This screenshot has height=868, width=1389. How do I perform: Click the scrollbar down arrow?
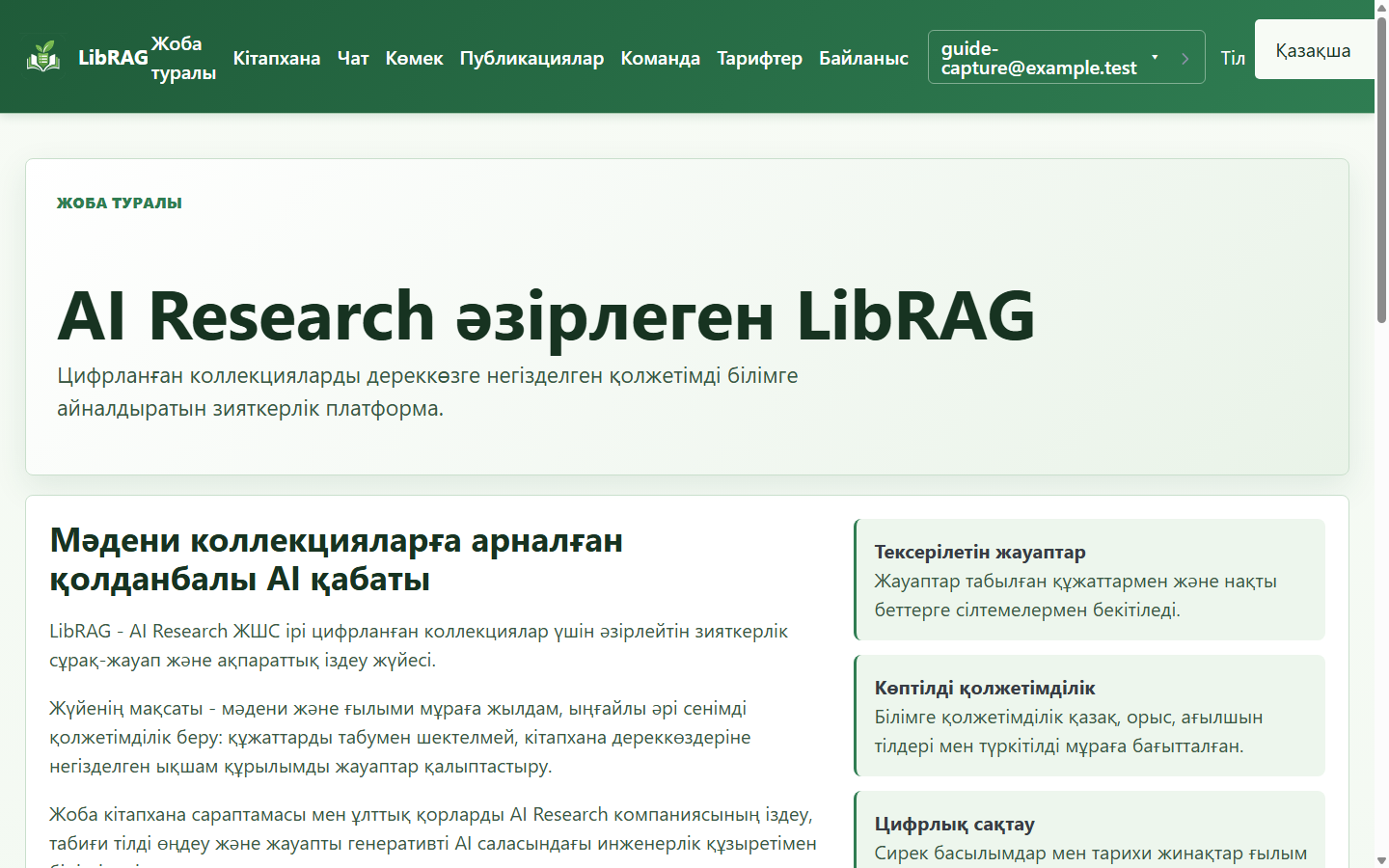point(1381,860)
